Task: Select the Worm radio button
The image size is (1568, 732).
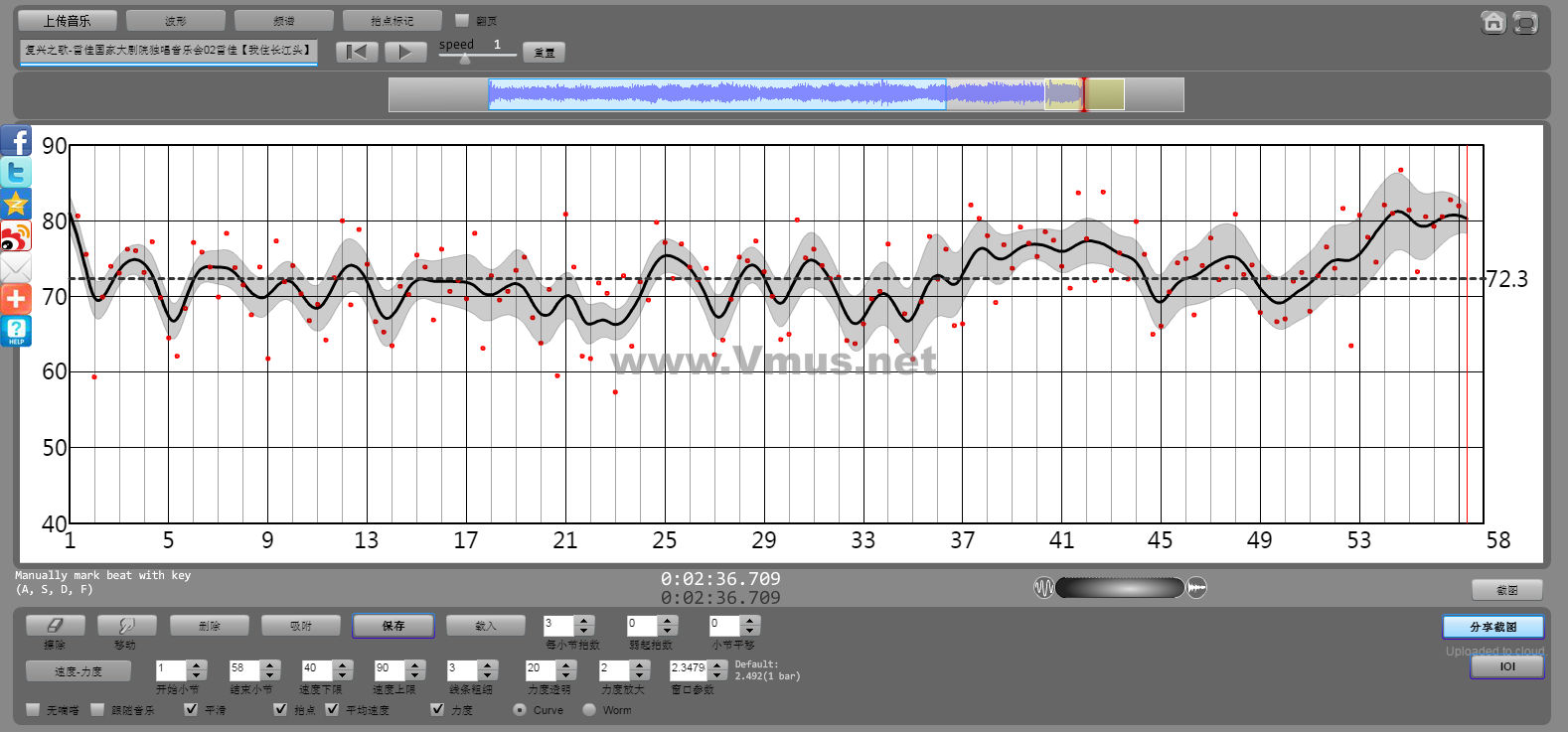Action: (589, 709)
